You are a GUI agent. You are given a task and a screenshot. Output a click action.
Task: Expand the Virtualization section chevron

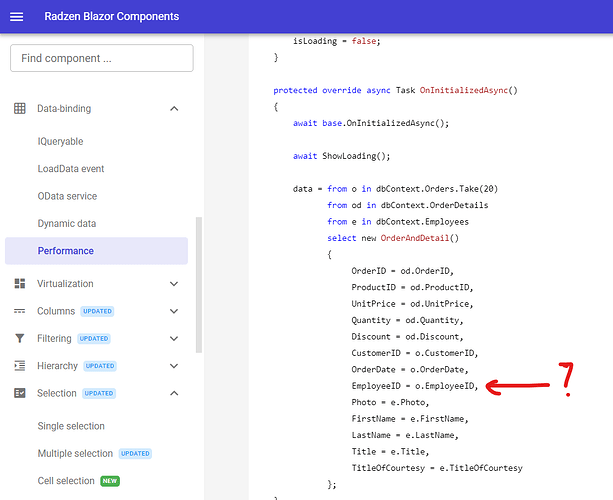tap(174, 284)
